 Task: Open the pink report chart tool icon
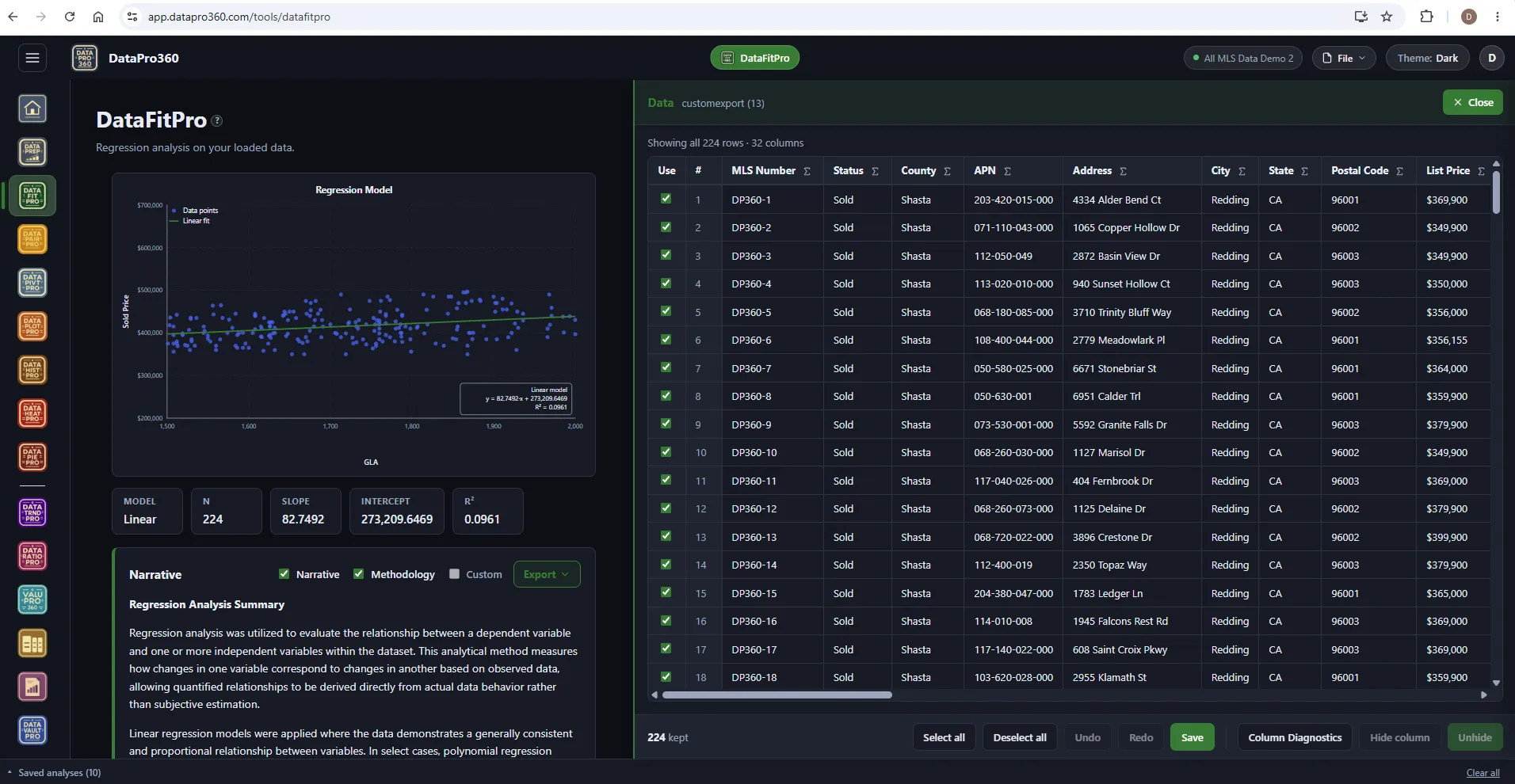tap(32, 687)
